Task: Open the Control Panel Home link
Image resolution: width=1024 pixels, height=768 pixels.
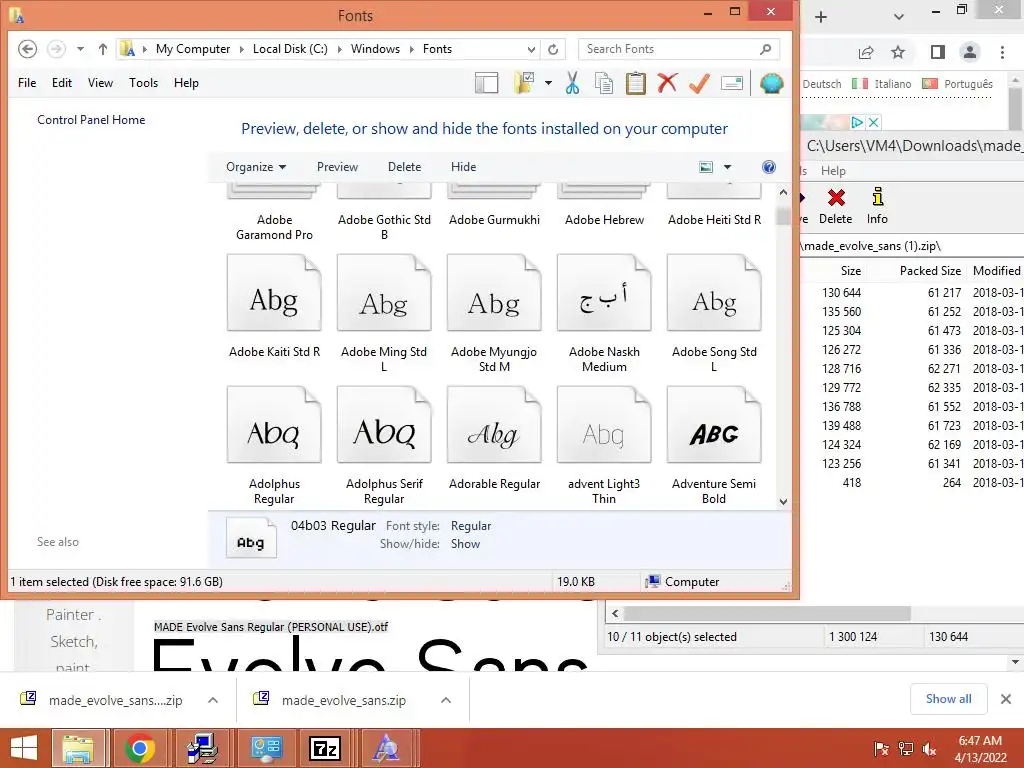Action: [x=91, y=120]
